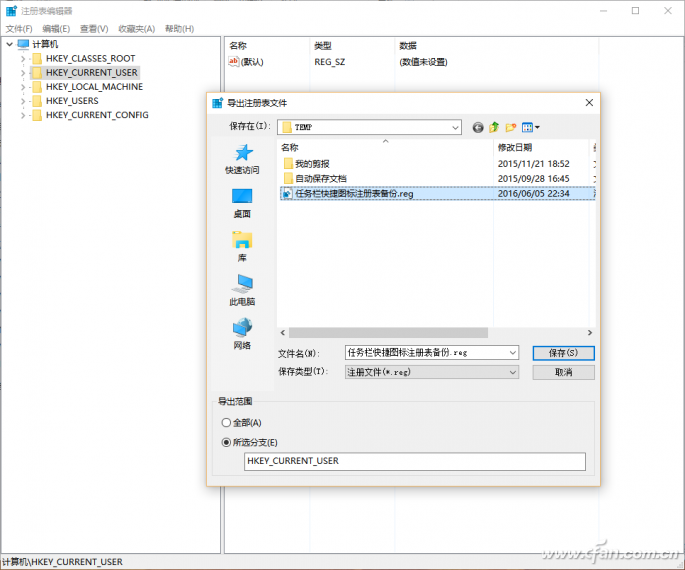Click the 2016/06/05 22:34 date cell
The image size is (685, 570).
click(x=533, y=193)
